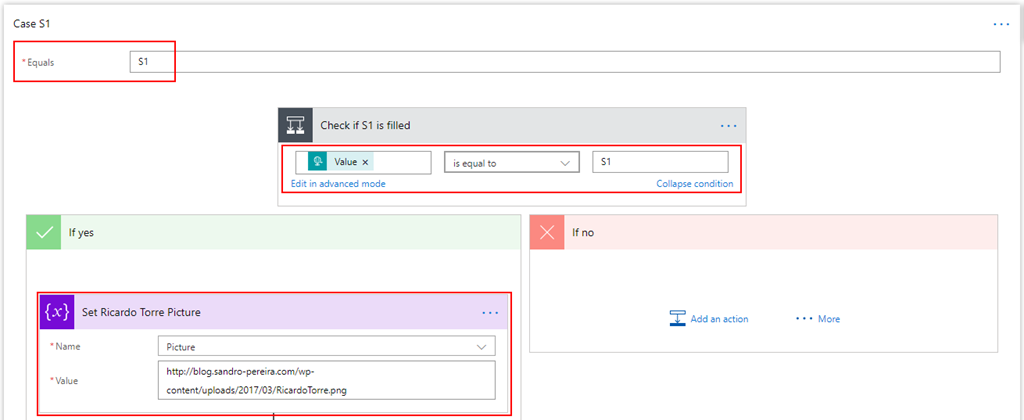Expand the 'is equal to' operator dropdown
Image resolution: width=1024 pixels, height=420 pixels.
point(511,162)
